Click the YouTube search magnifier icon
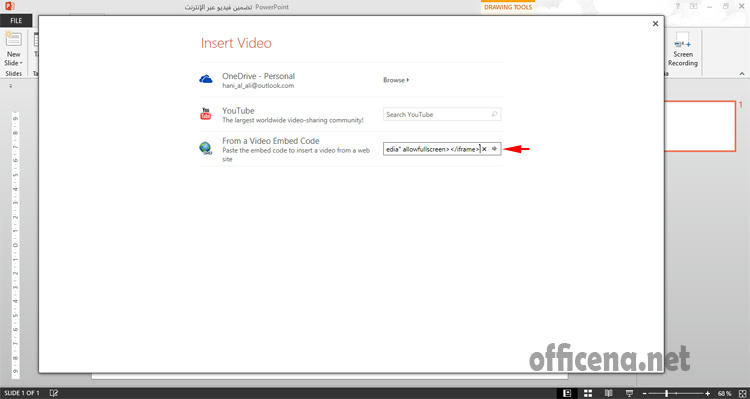The width and height of the screenshot is (750, 399). (x=494, y=114)
